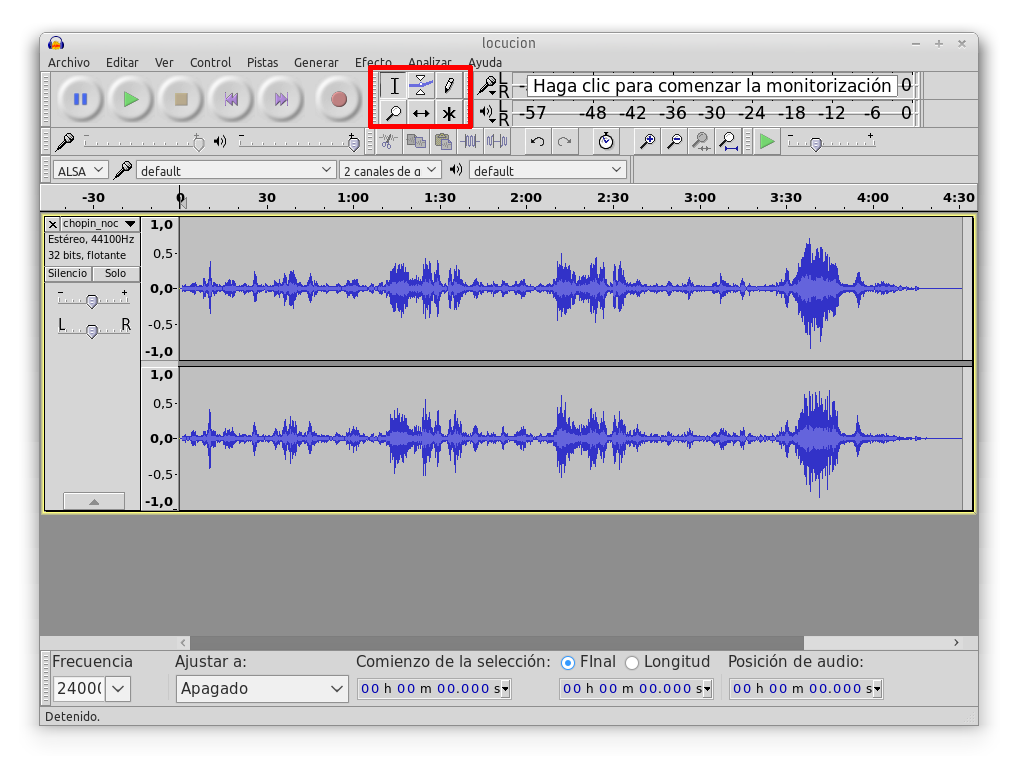
Task: Start playback with the Play button
Action: (131, 100)
